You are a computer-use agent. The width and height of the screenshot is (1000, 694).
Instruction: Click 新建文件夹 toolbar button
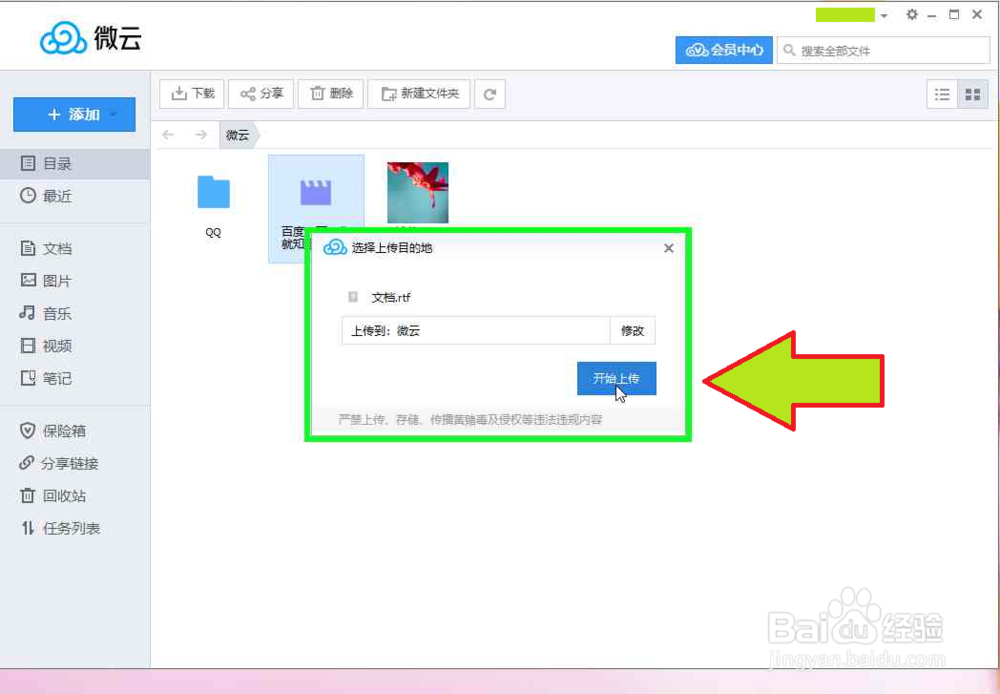pos(419,94)
